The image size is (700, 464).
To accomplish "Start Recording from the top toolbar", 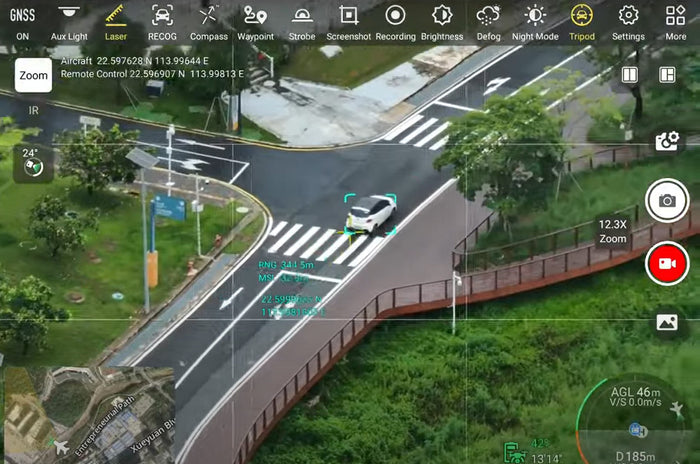I will (395, 20).
